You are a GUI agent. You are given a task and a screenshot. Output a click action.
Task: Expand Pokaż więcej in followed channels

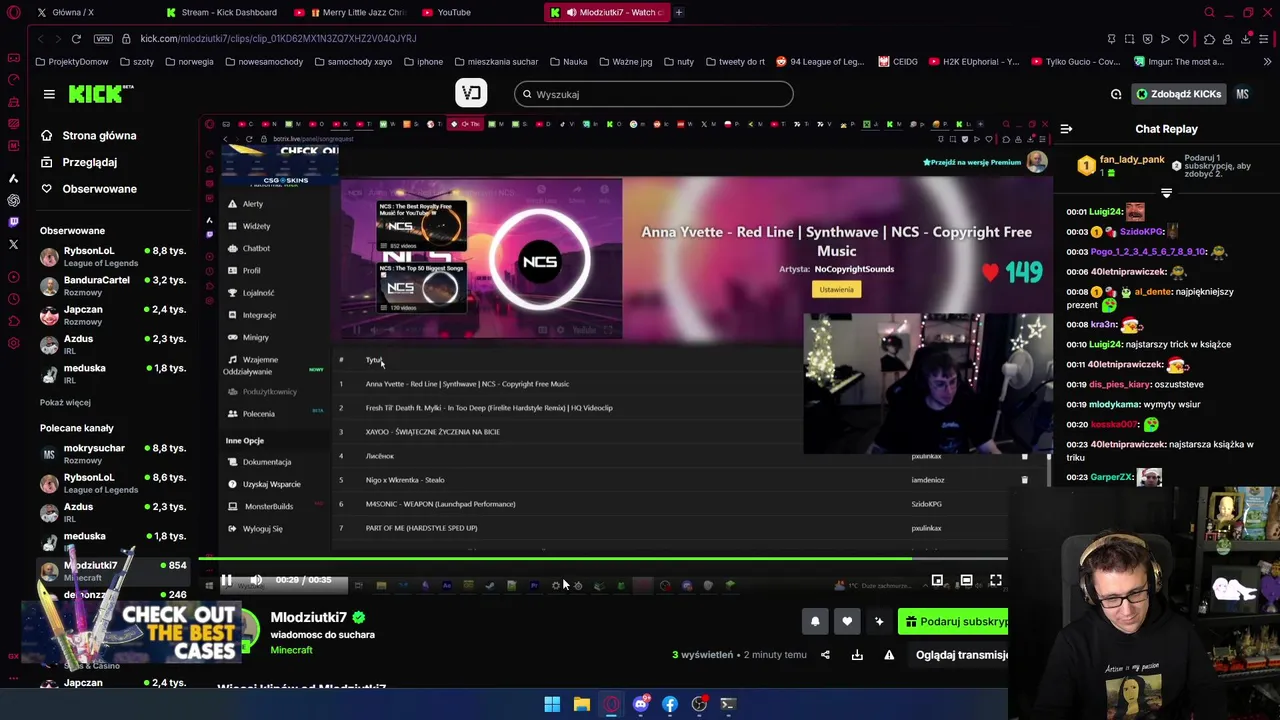coord(65,402)
